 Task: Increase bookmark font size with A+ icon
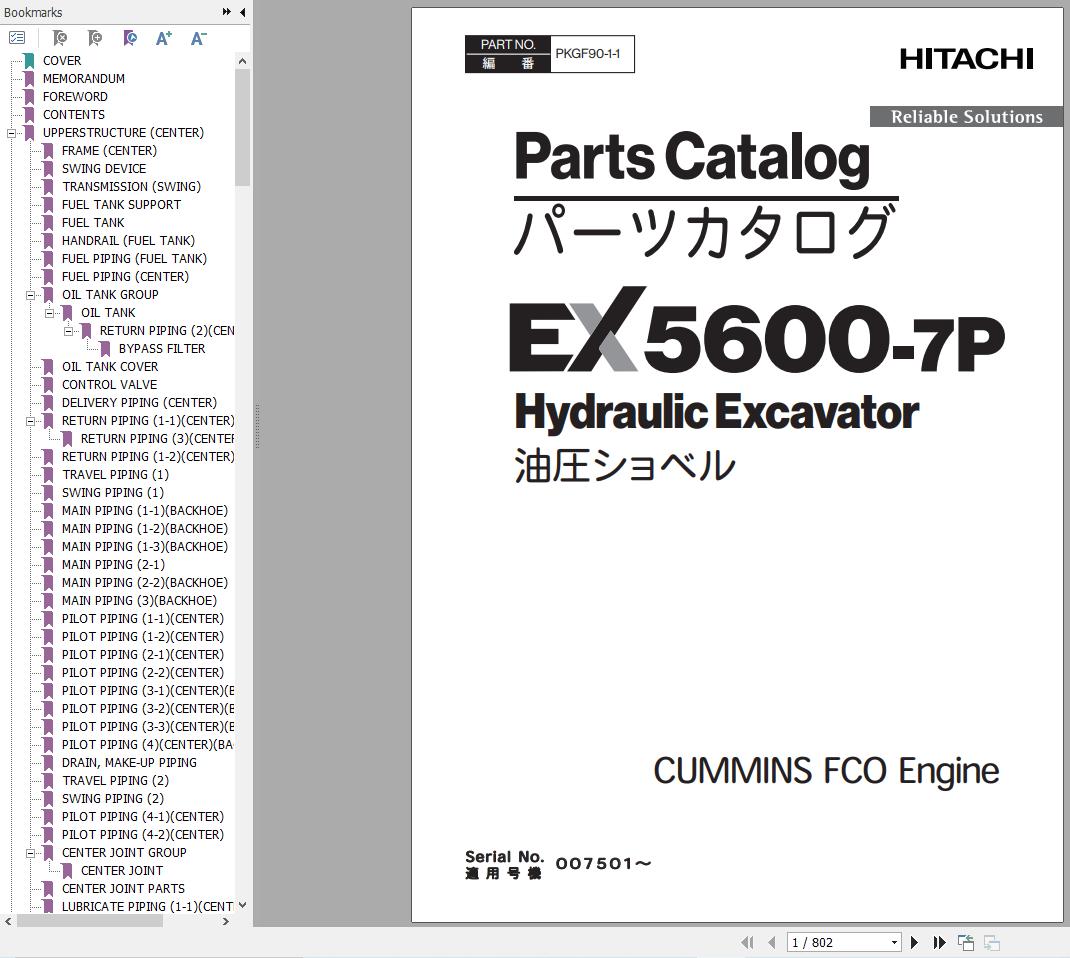coord(164,38)
